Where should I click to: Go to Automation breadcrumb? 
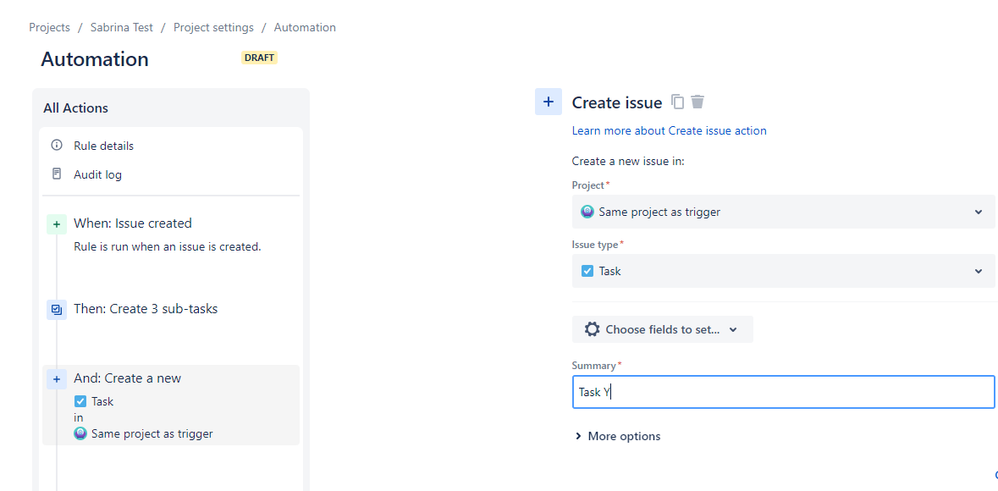[x=305, y=27]
